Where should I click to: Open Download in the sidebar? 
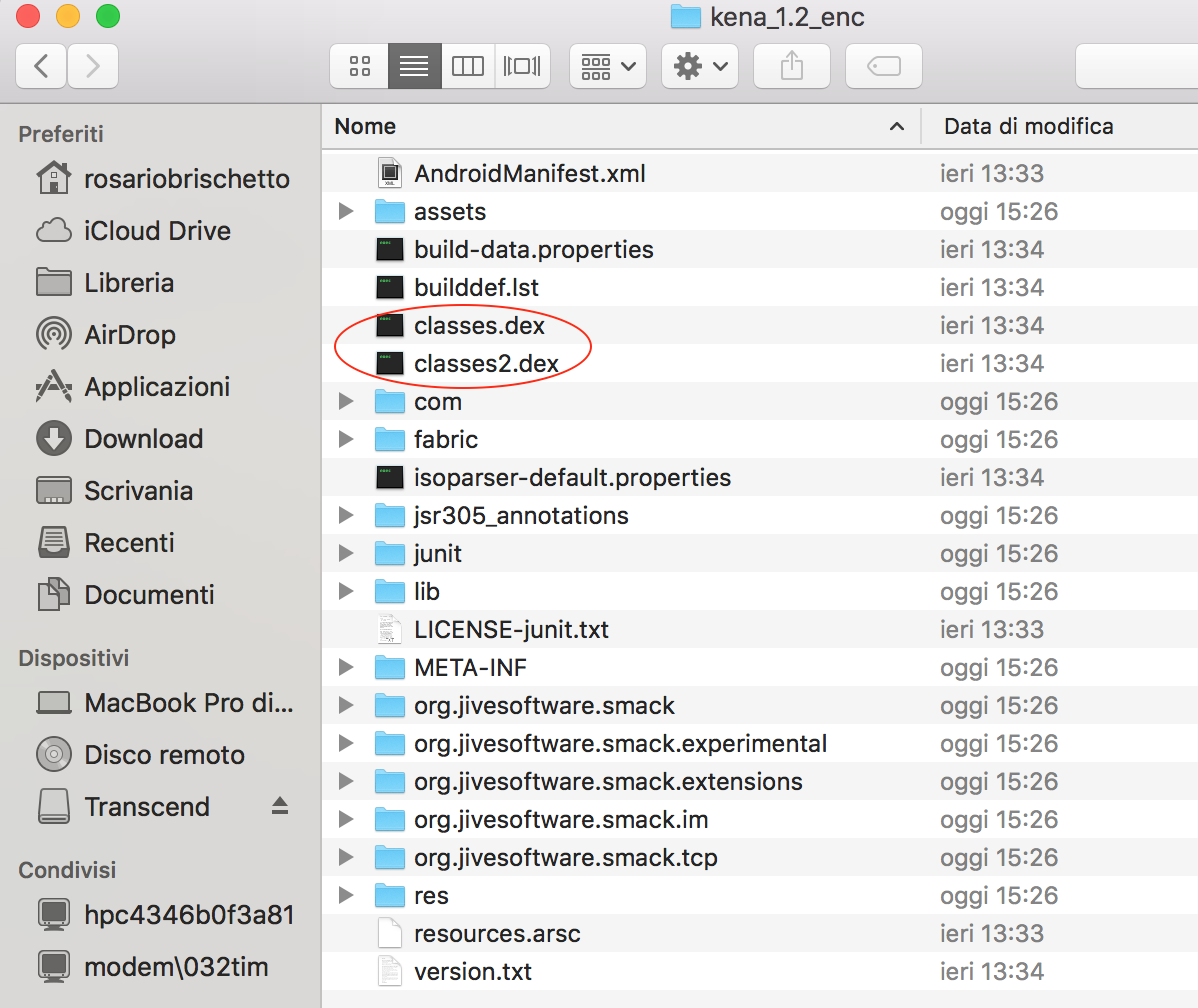(x=143, y=439)
